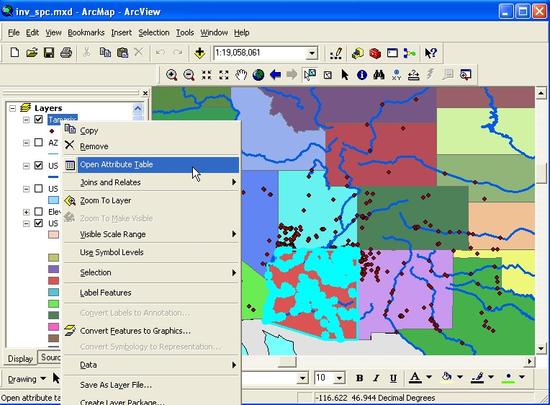Open the fill color dropdown arrow

[x=460, y=377]
